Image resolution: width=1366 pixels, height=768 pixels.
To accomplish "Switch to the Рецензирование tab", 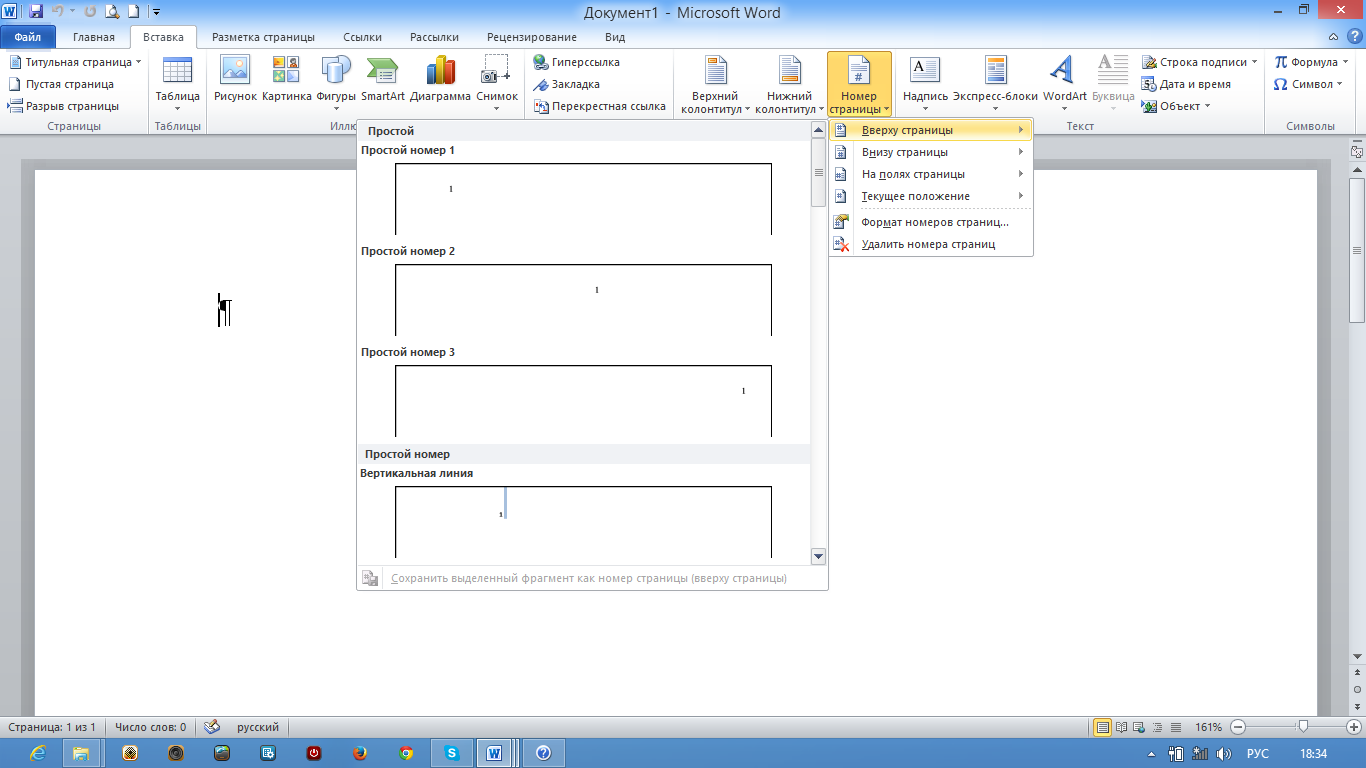I will pyautogui.click(x=531, y=37).
